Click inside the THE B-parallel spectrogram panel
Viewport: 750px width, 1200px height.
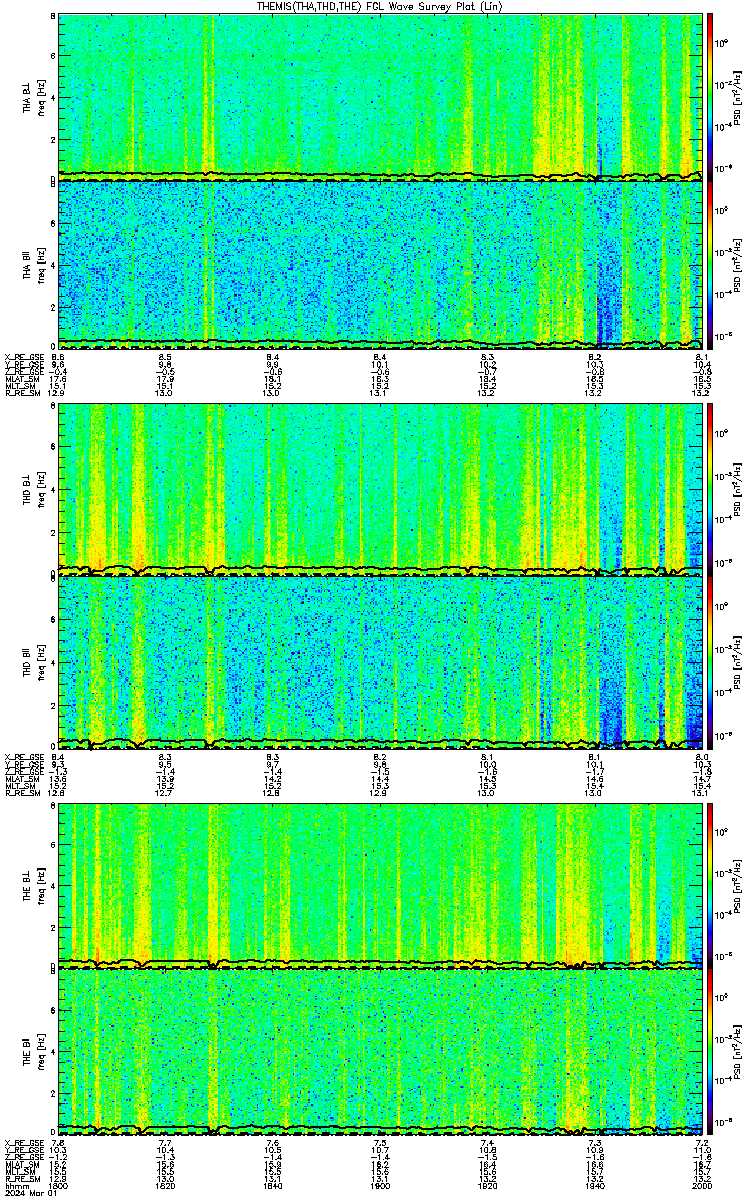pyautogui.click(x=380, y=1052)
